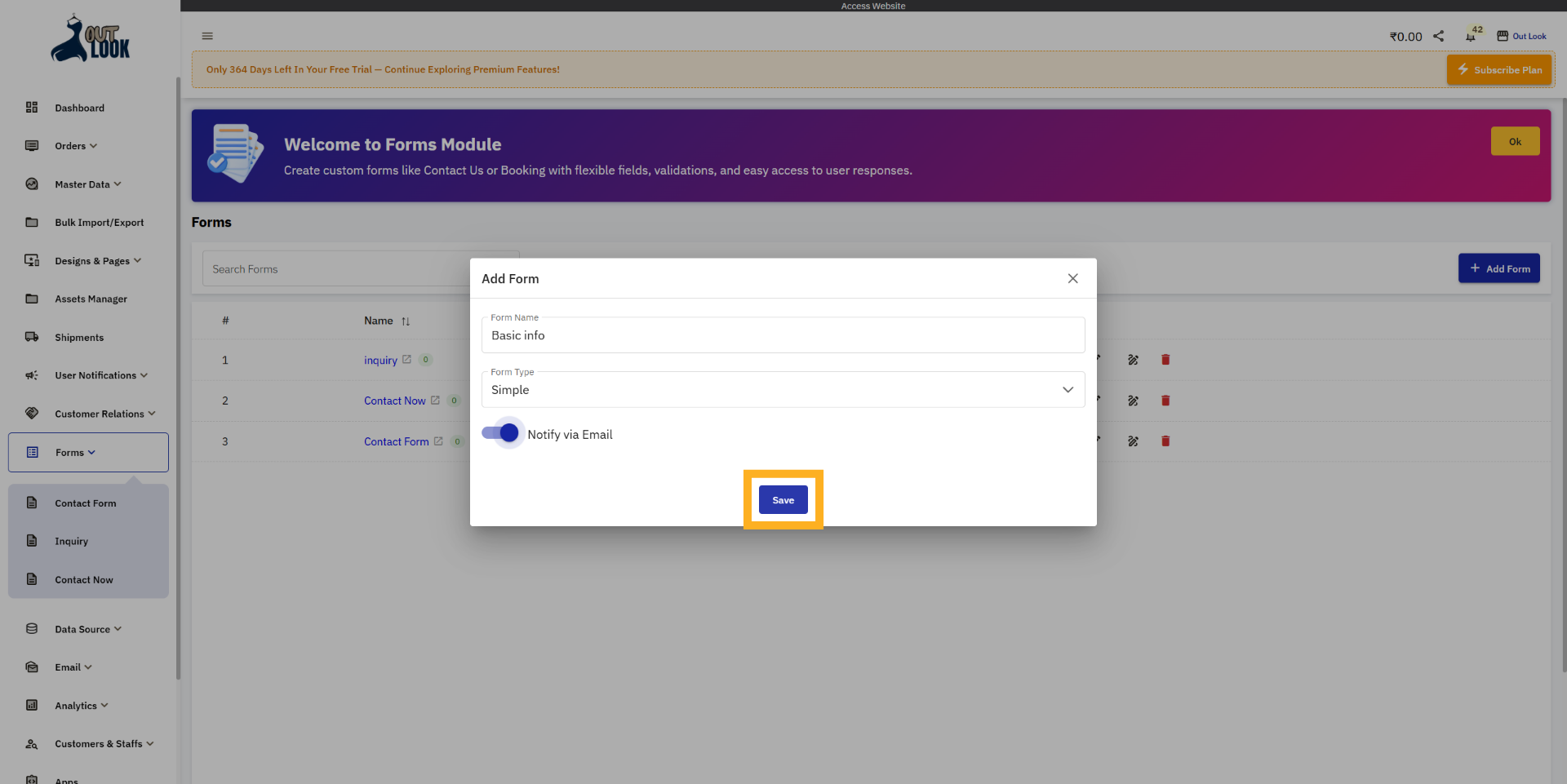This screenshot has width=1567, height=784.
Task: Click the Save button in Add Form dialog
Action: 783,499
